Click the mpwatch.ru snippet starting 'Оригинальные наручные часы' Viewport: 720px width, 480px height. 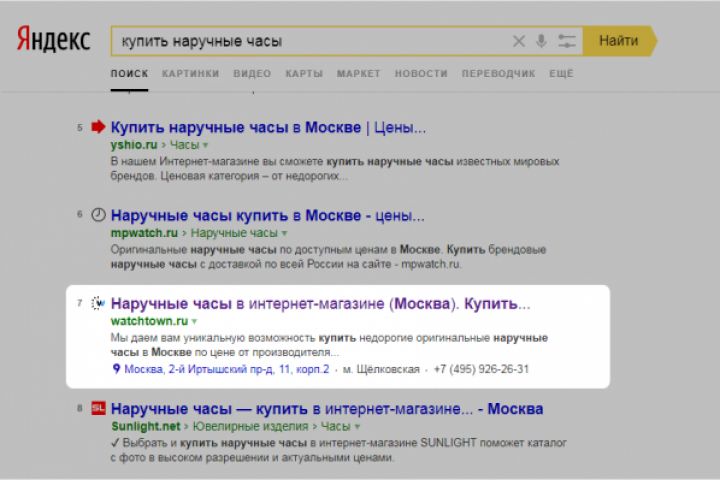[328, 257]
